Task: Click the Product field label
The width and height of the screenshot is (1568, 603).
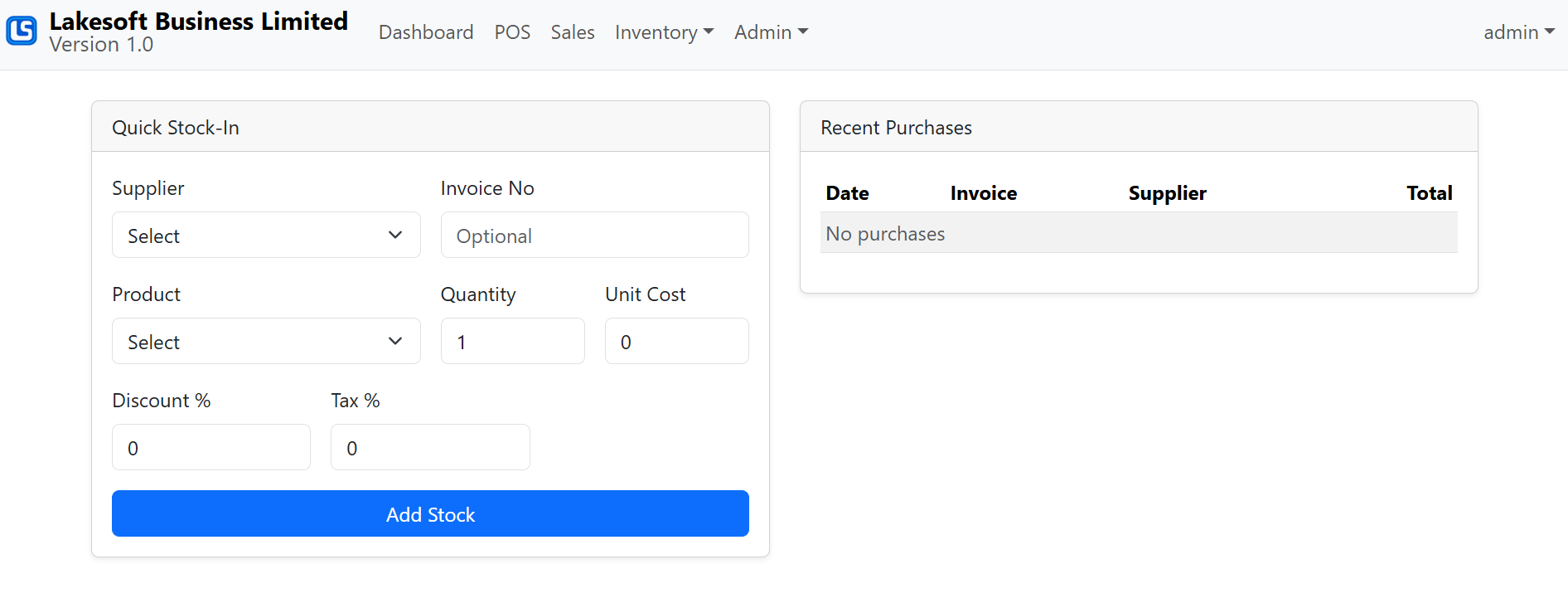Action: pyautogui.click(x=146, y=294)
